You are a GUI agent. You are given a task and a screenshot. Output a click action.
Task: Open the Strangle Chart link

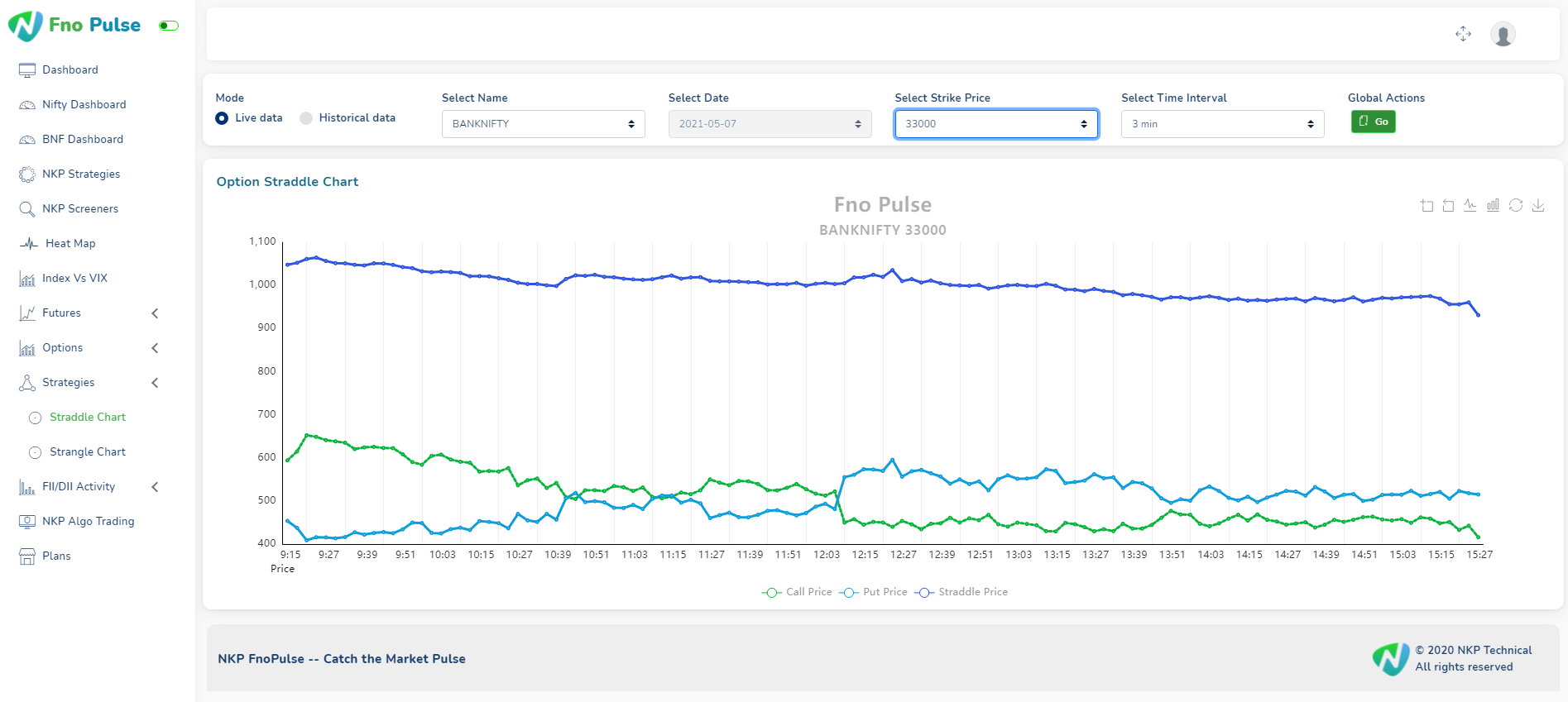pyautogui.click(x=88, y=452)
